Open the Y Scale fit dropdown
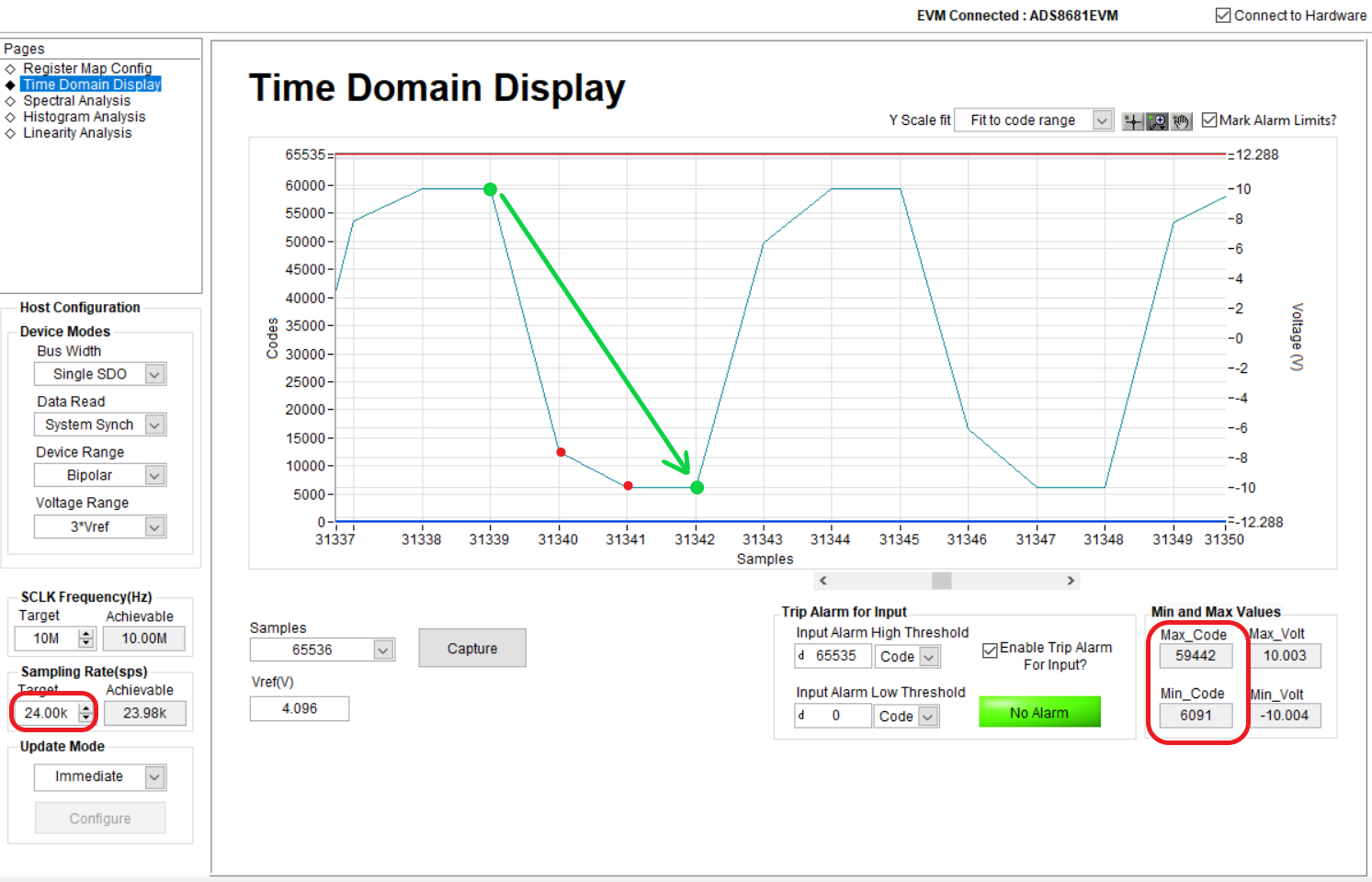This screenshot has width=1372, height=882. tap(1103, 119)
